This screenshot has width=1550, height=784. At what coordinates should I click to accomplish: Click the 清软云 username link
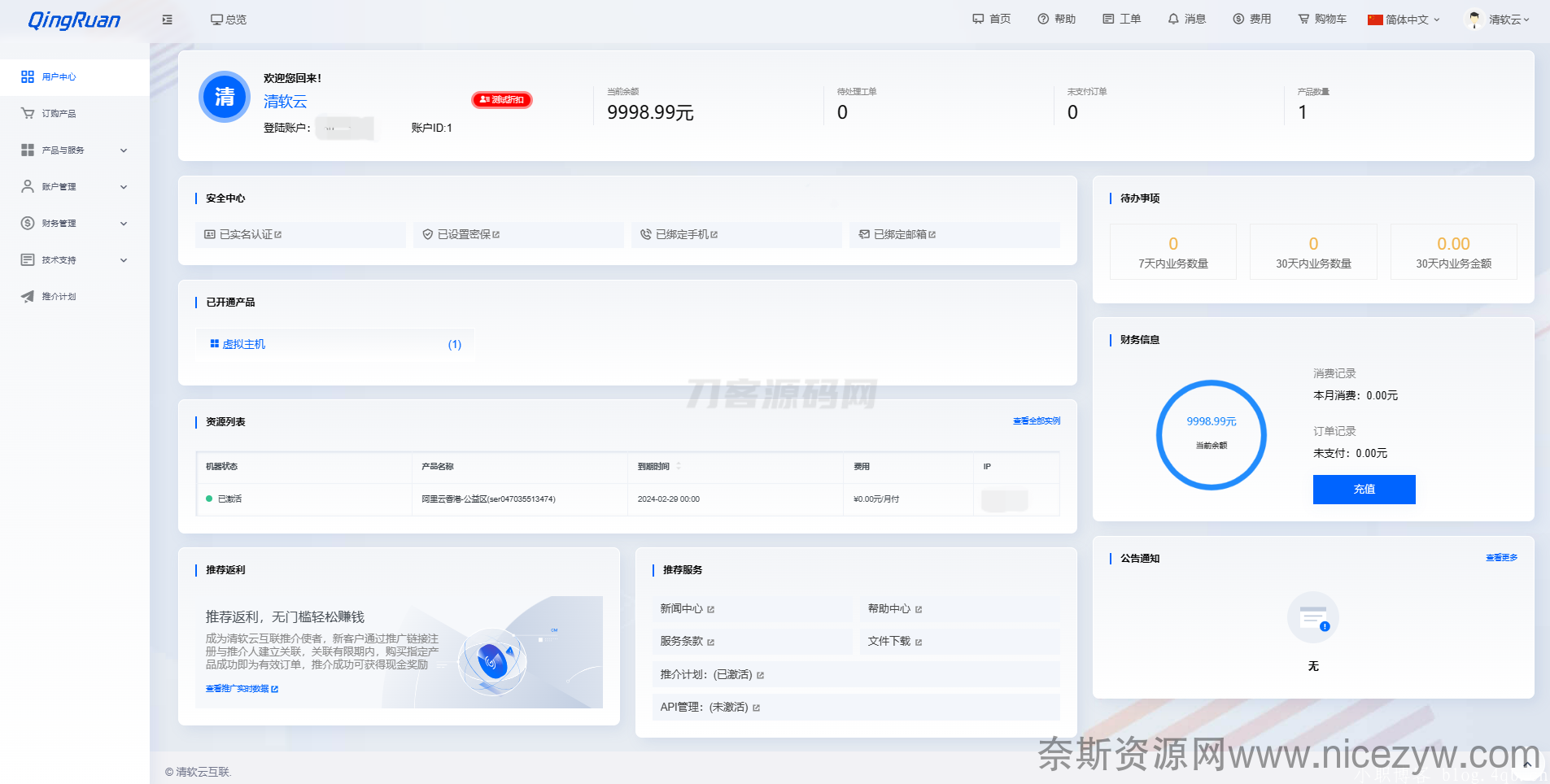pyautogui.click(x=286, y=102)
